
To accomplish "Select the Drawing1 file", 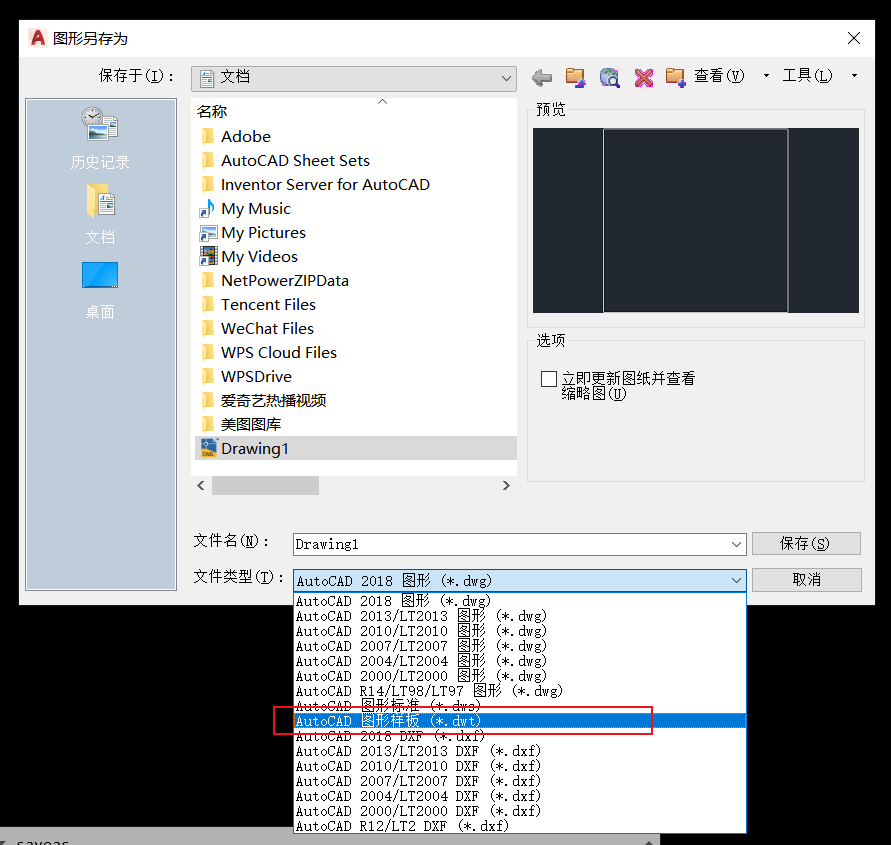I will [356, 448].
